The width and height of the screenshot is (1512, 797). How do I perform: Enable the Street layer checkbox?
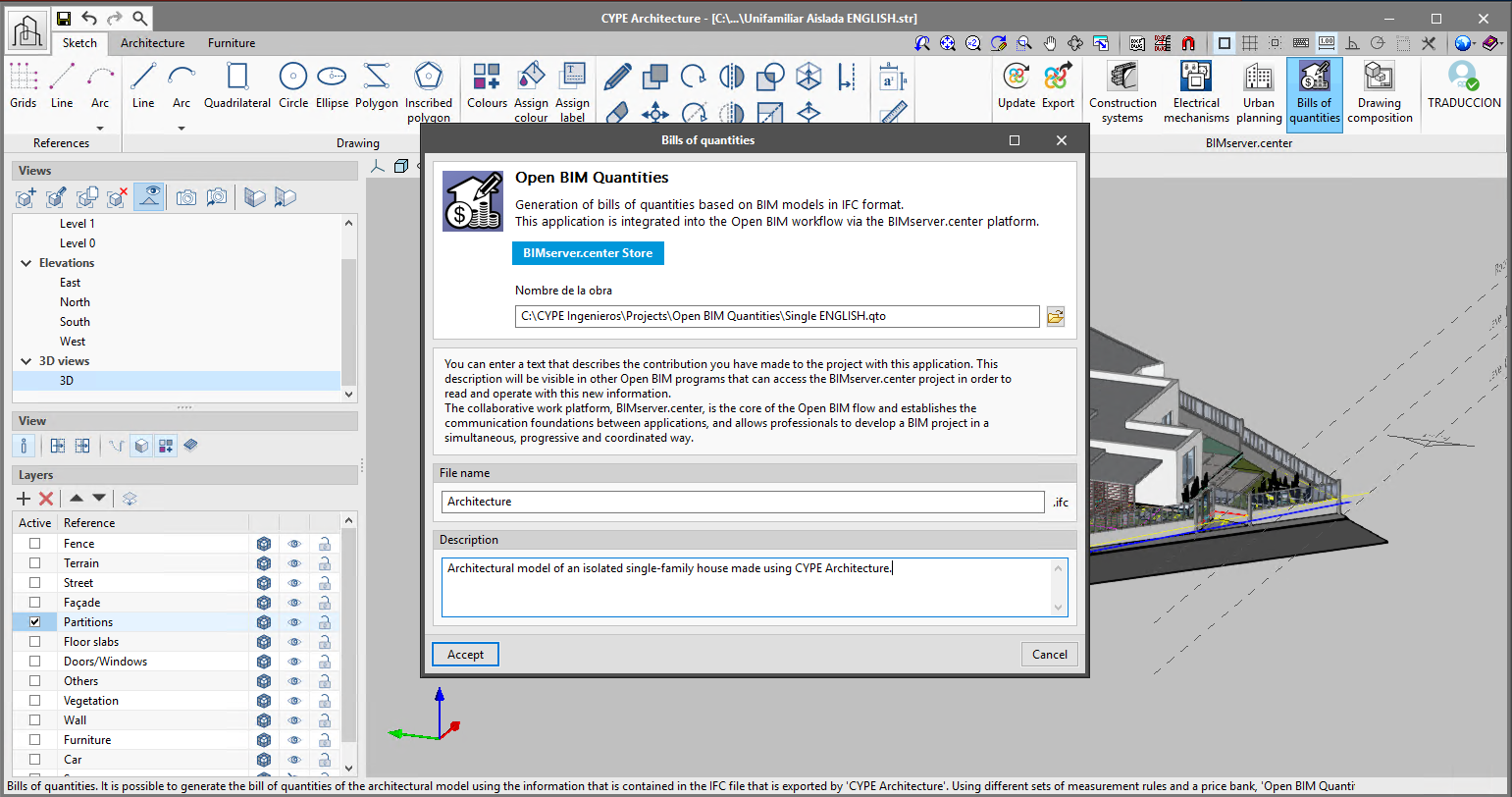click(35, 582)
